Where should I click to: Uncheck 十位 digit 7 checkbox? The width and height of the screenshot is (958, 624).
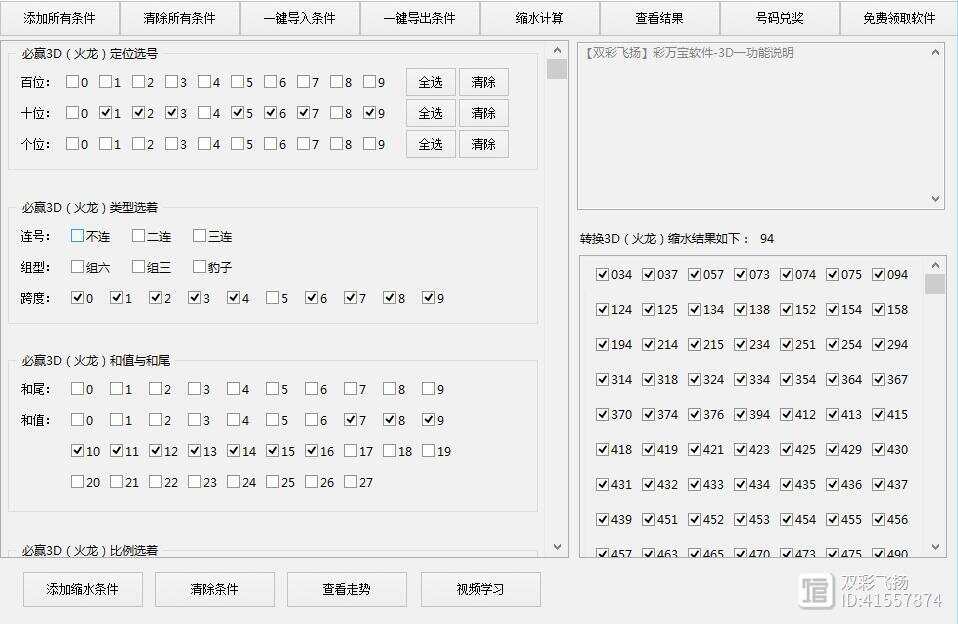[x=303, y=112]
